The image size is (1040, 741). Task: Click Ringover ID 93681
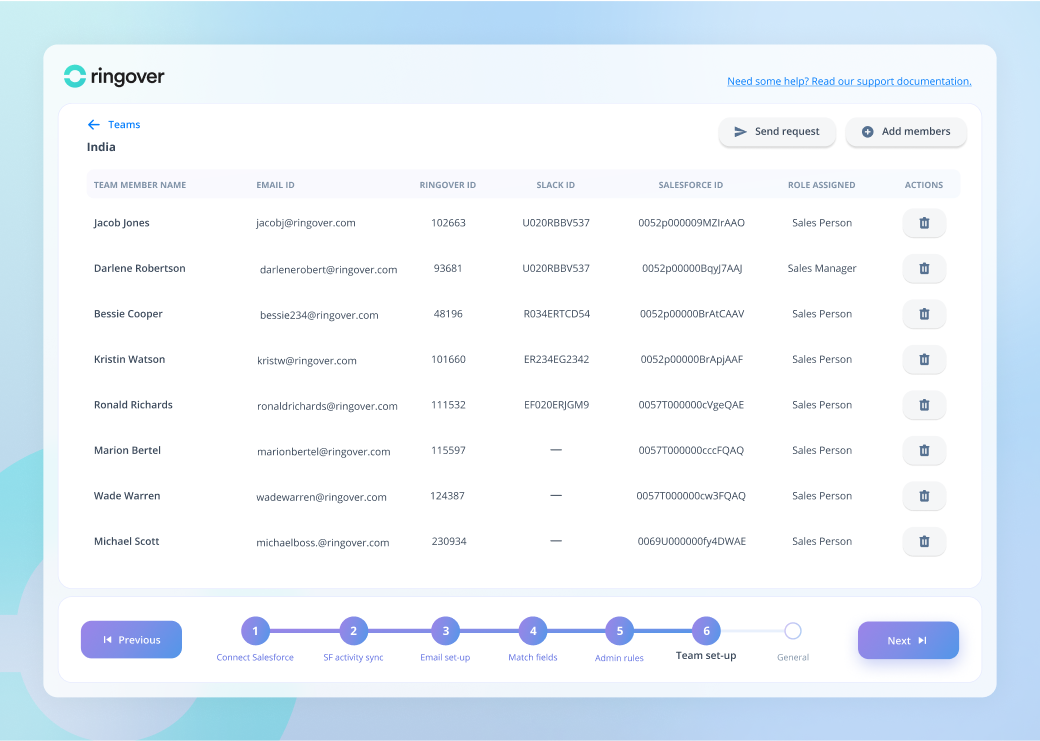click(448, 269)
